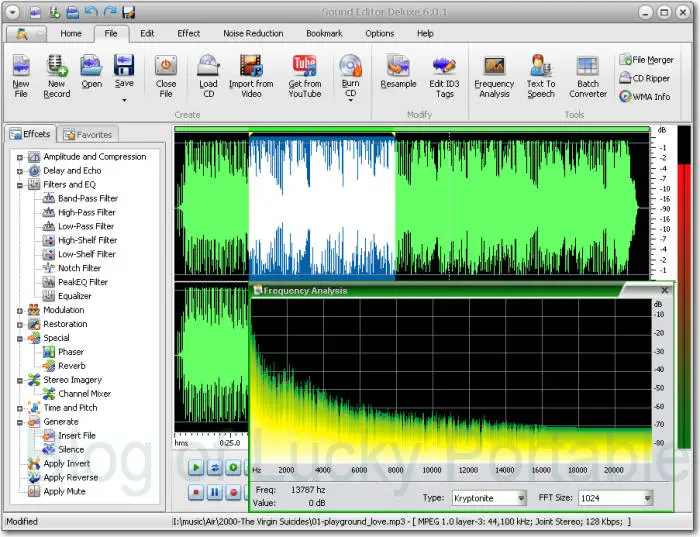Open the Options tab
Image resolution: width=700 pixels, height=537 pixels.
379,33
